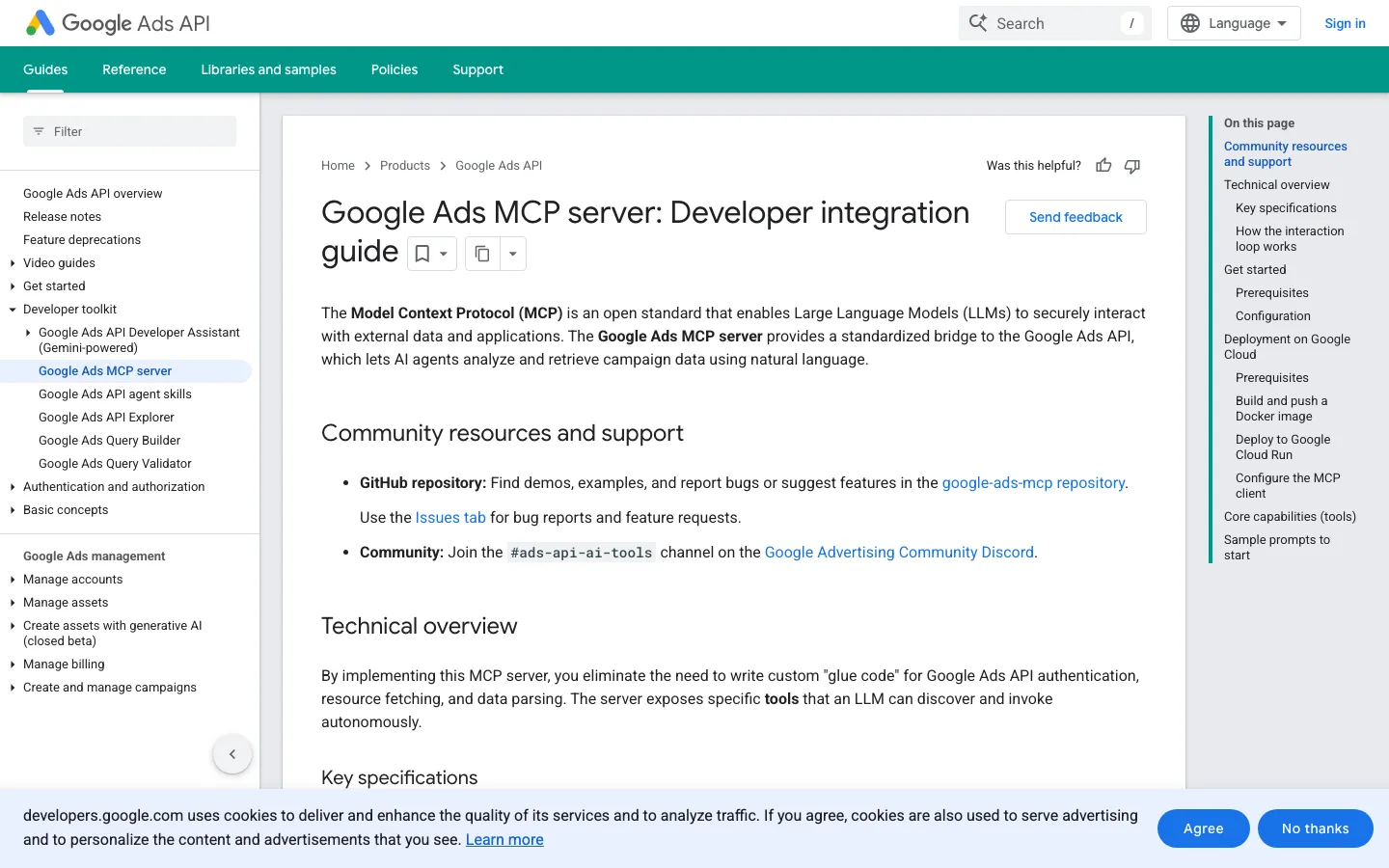
Task: Jump to Key specifications in page outline
Action: pyautogui.click(x=1286, y=208)
